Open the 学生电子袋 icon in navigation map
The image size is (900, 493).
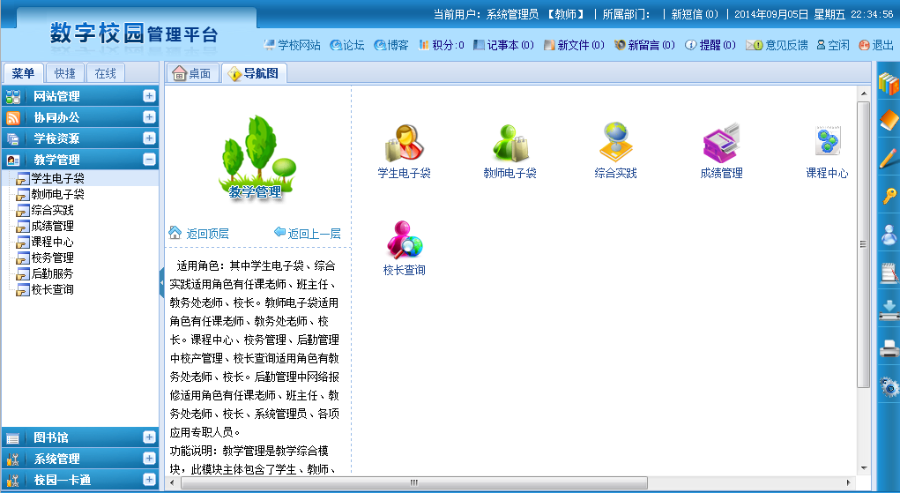pyautogui.click(x=405, y=142)
